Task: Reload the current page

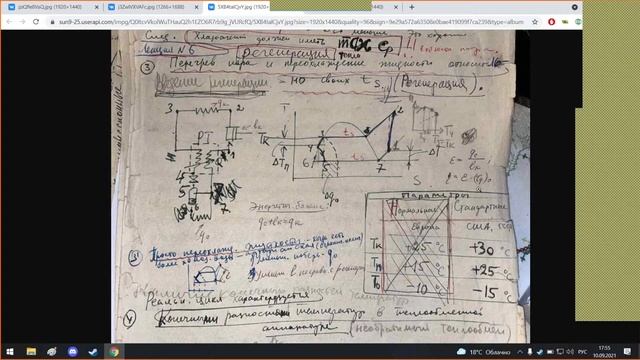Action: click(36, 22)
